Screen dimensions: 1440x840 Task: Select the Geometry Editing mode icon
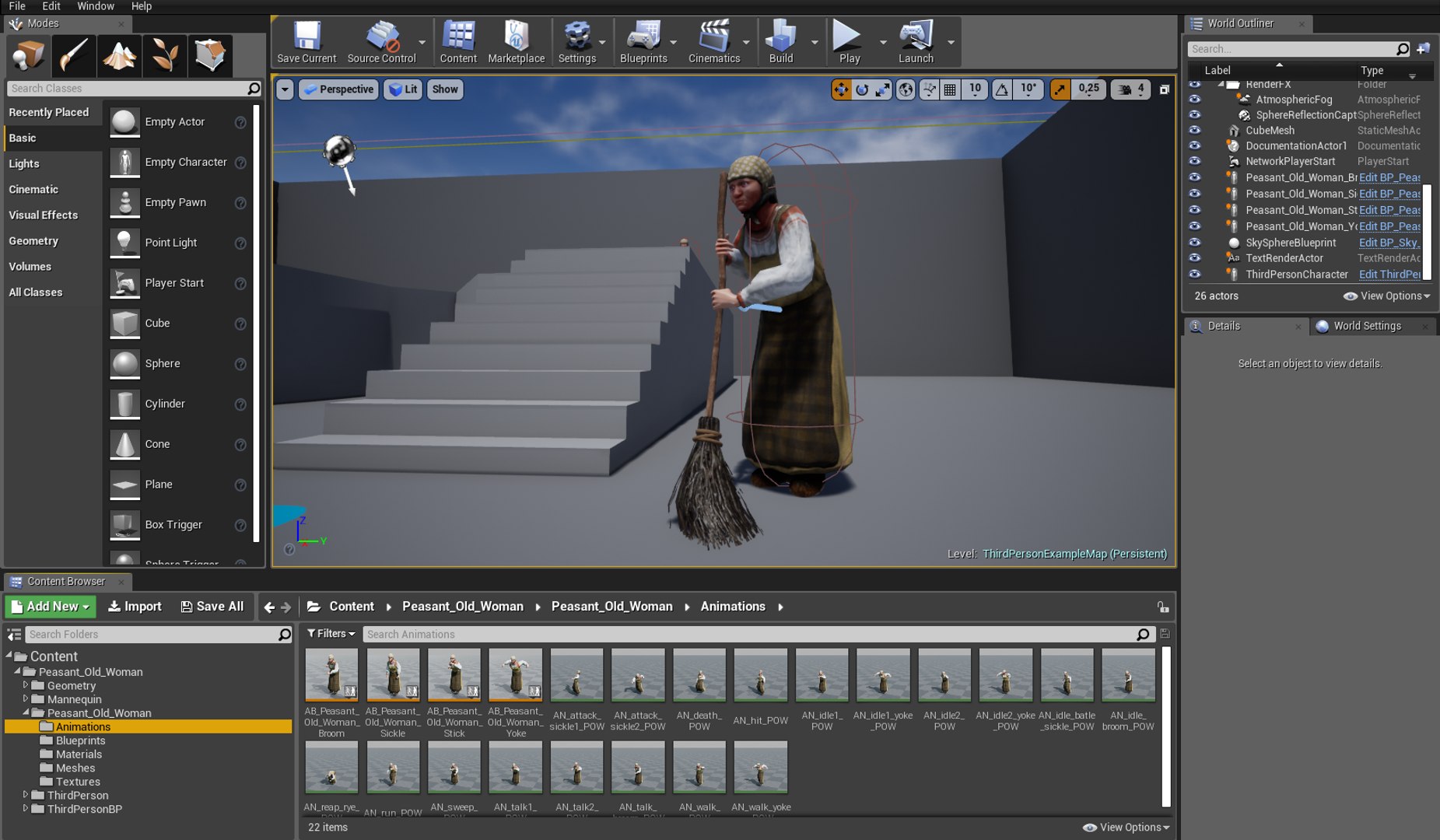[210, 56]
